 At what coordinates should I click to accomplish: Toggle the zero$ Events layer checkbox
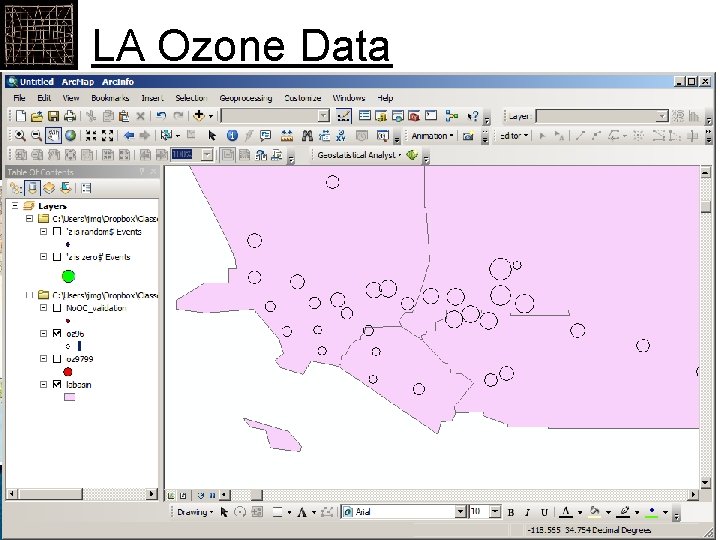pyautogui.click(x=57, y=257)
